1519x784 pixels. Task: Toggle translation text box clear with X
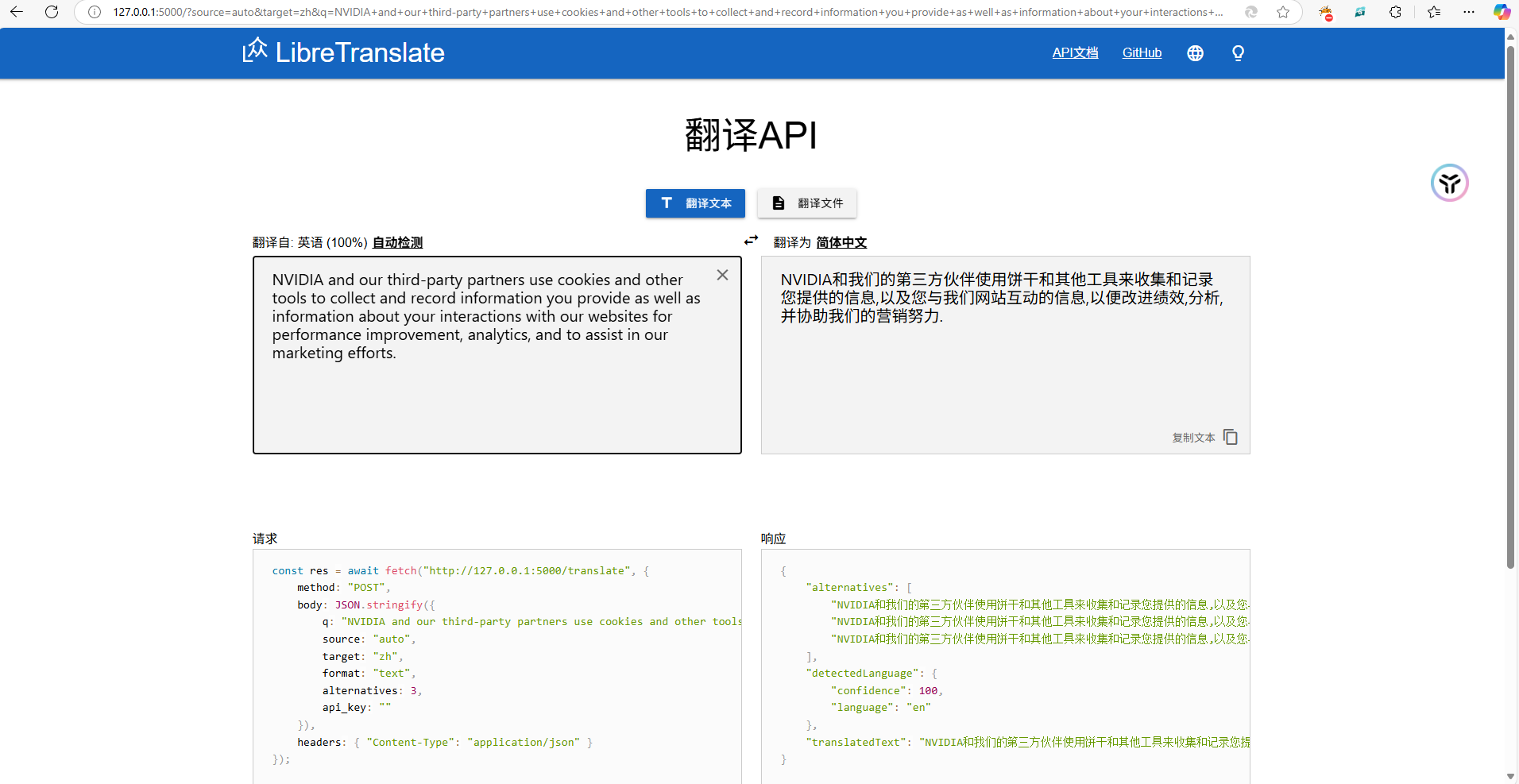[722, 275]
